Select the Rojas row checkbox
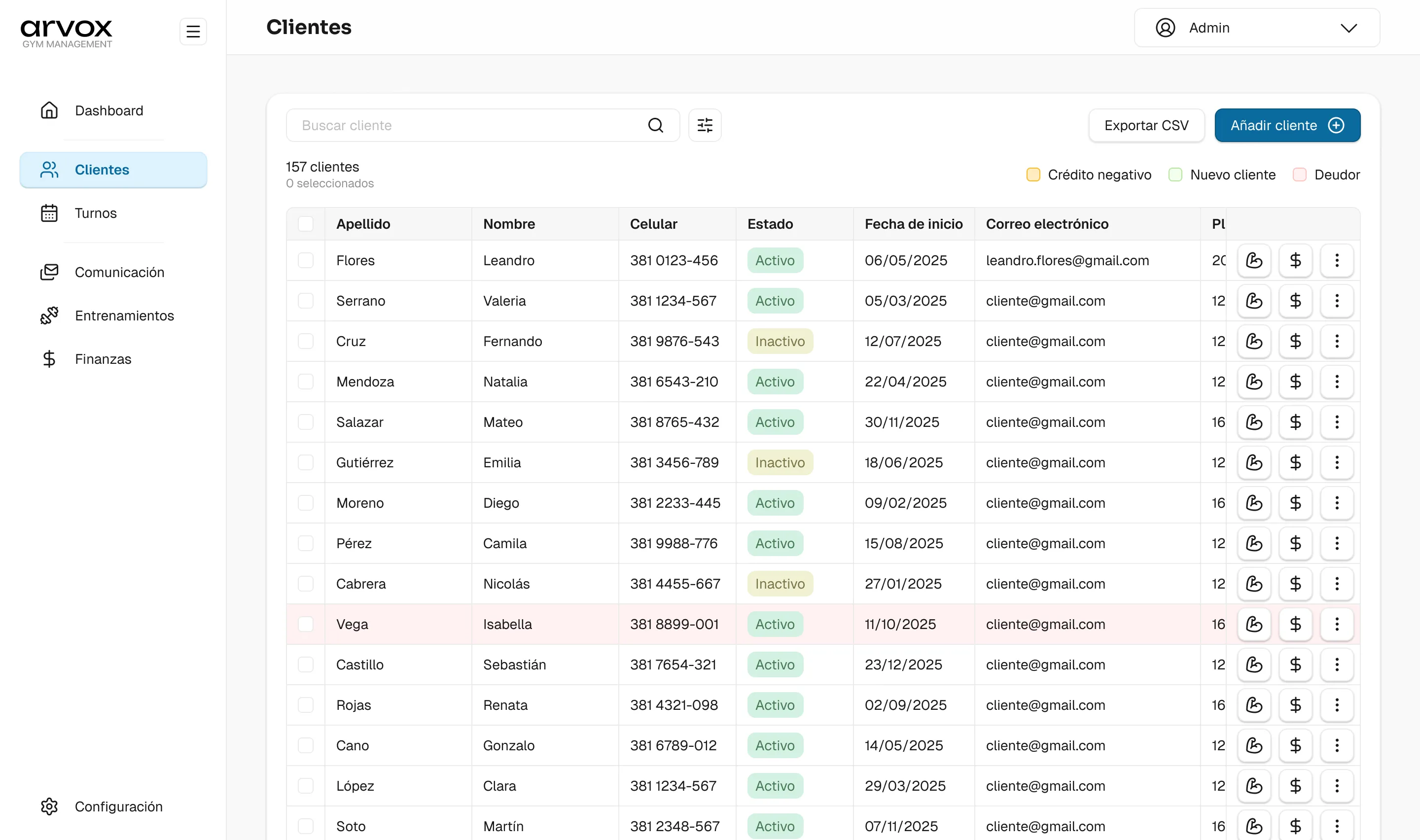Screen dimensions: 1420x840 (x=306, y=705)
